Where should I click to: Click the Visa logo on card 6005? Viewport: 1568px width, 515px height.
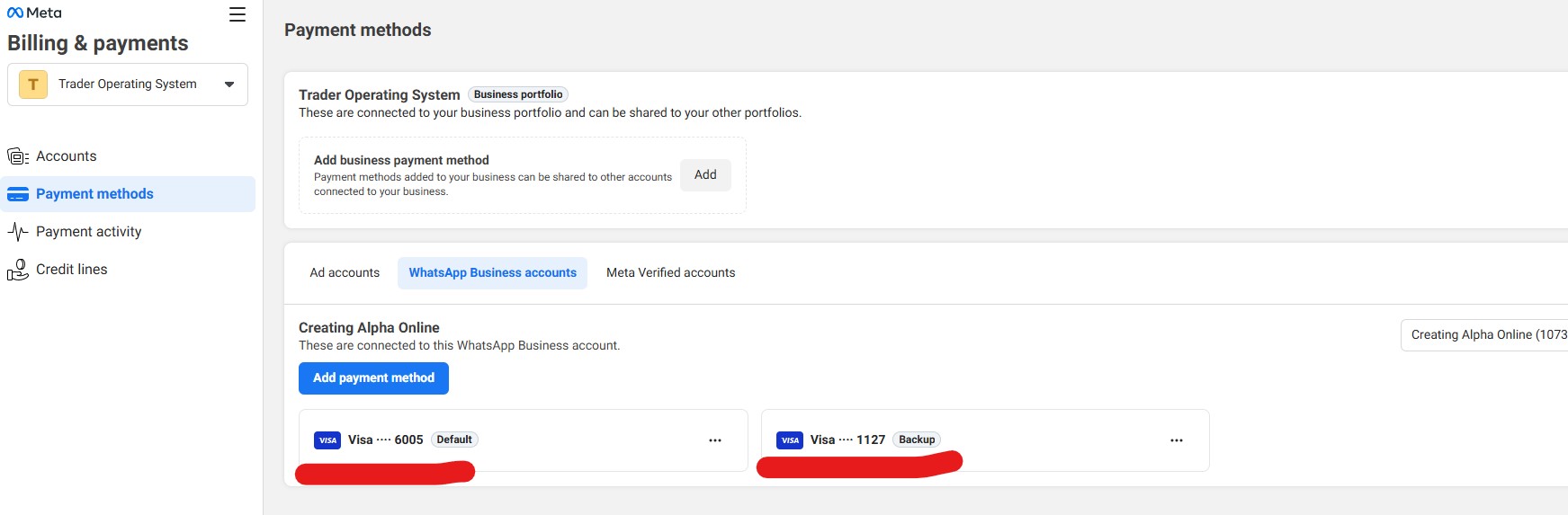click(327, 440)
